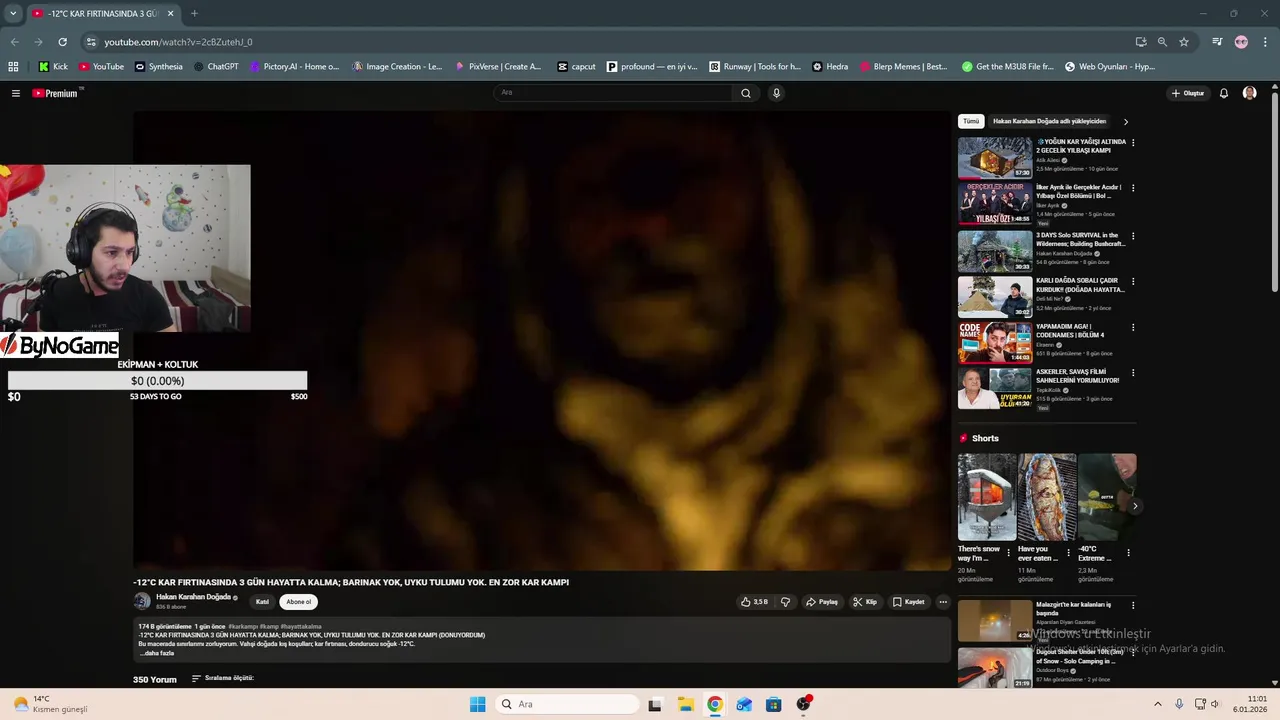Activate voice search microphone icon
The image size is (1280, 720).
pyautogui.click(x=776, y=93)
